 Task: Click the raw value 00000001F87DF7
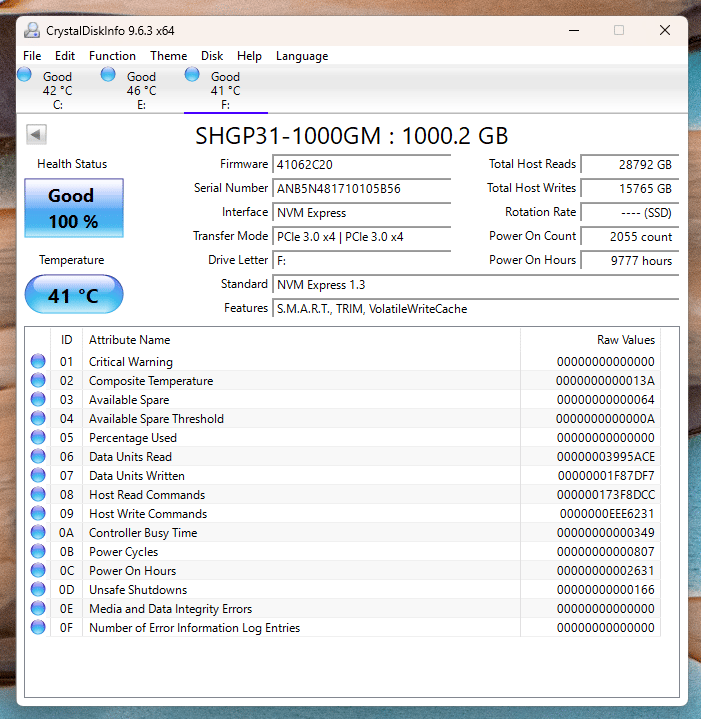606,476
